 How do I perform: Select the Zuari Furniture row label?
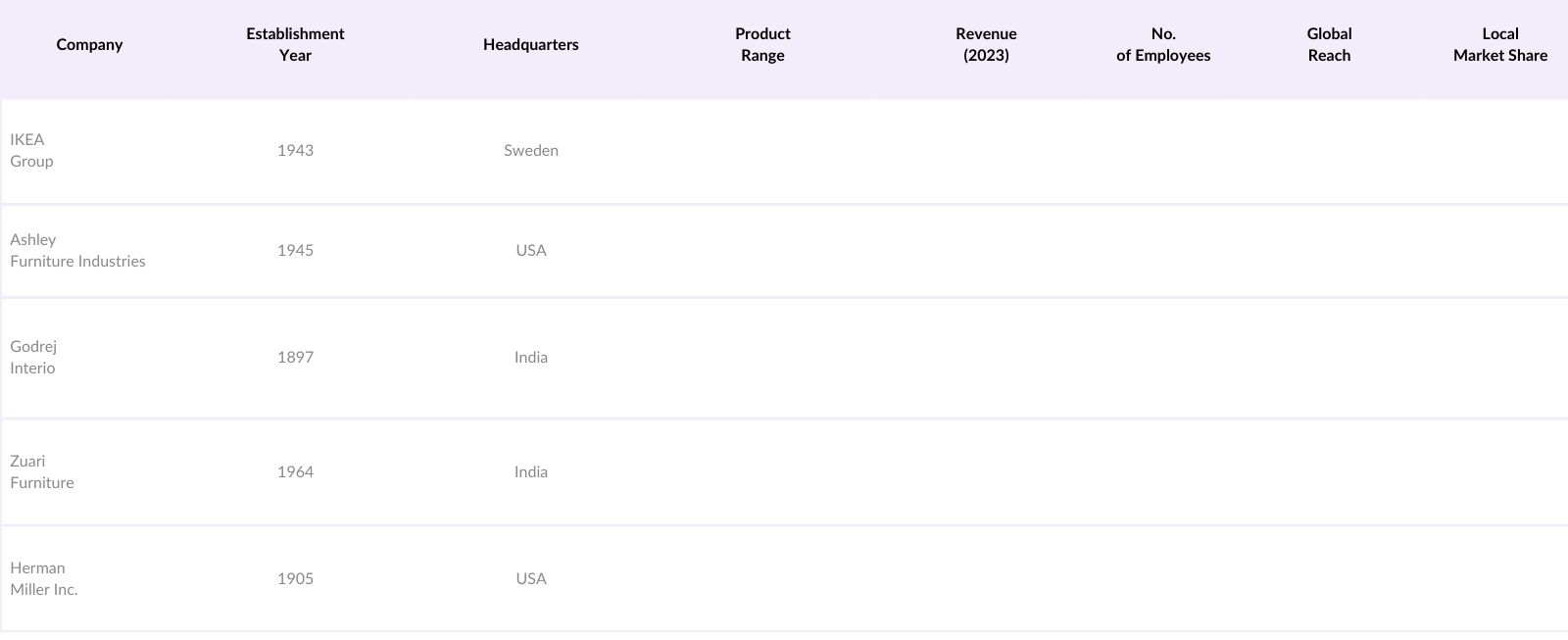click(x=42, y=472)
